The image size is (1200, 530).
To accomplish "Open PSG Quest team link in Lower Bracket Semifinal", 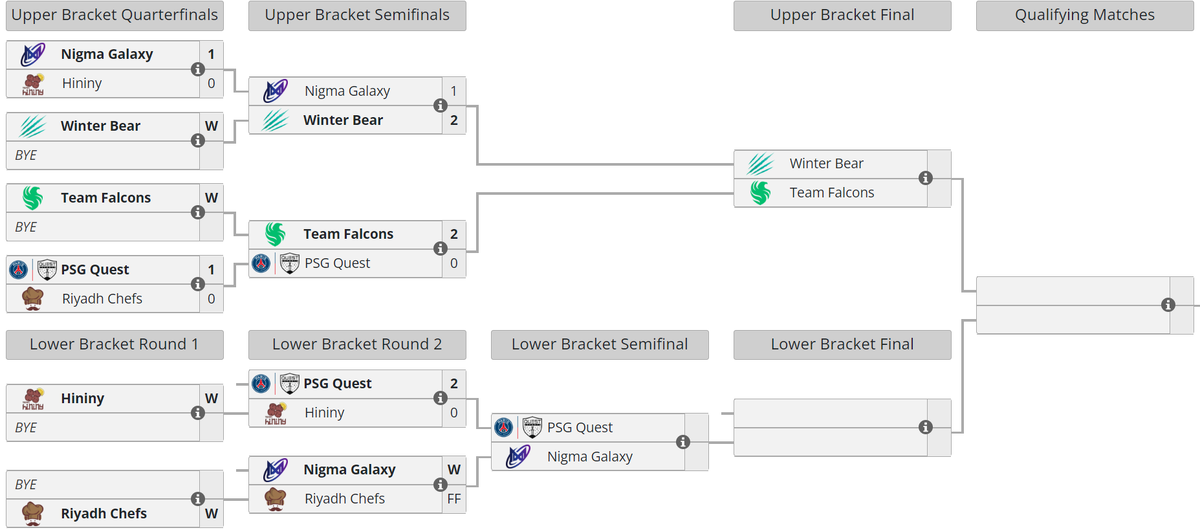I will point(580,427).
